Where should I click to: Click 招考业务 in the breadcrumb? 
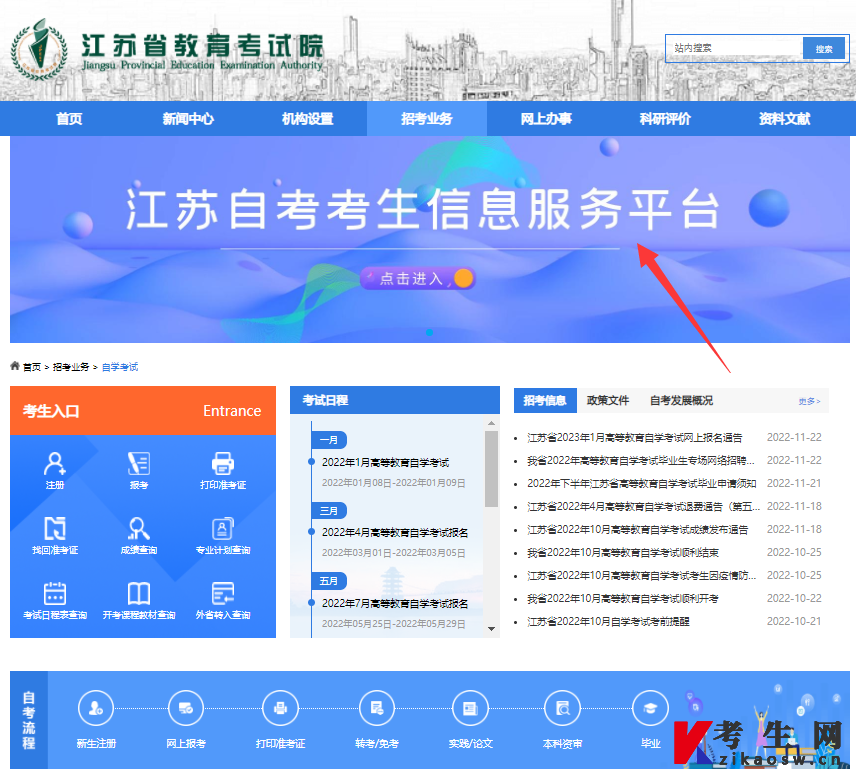[x=71, y=367]
